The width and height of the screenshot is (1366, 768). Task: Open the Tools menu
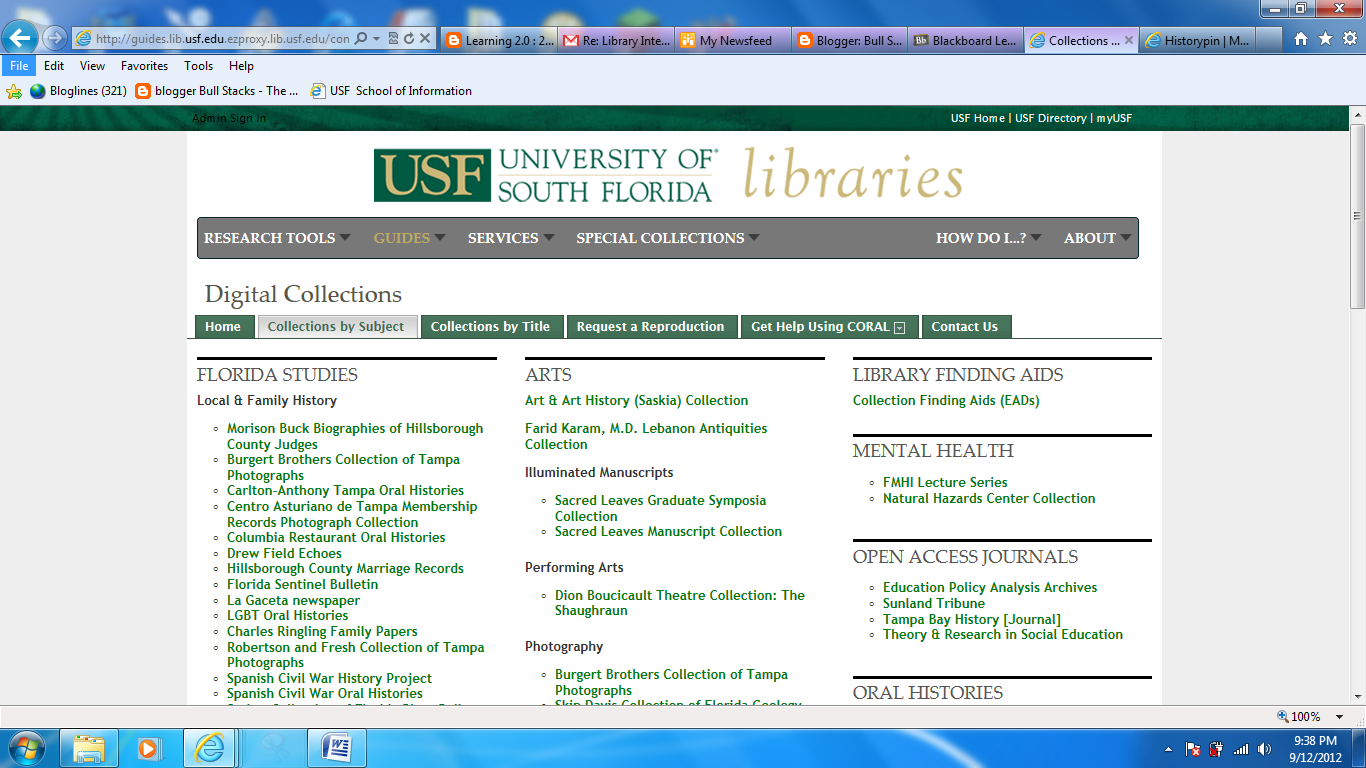(197, 65)
